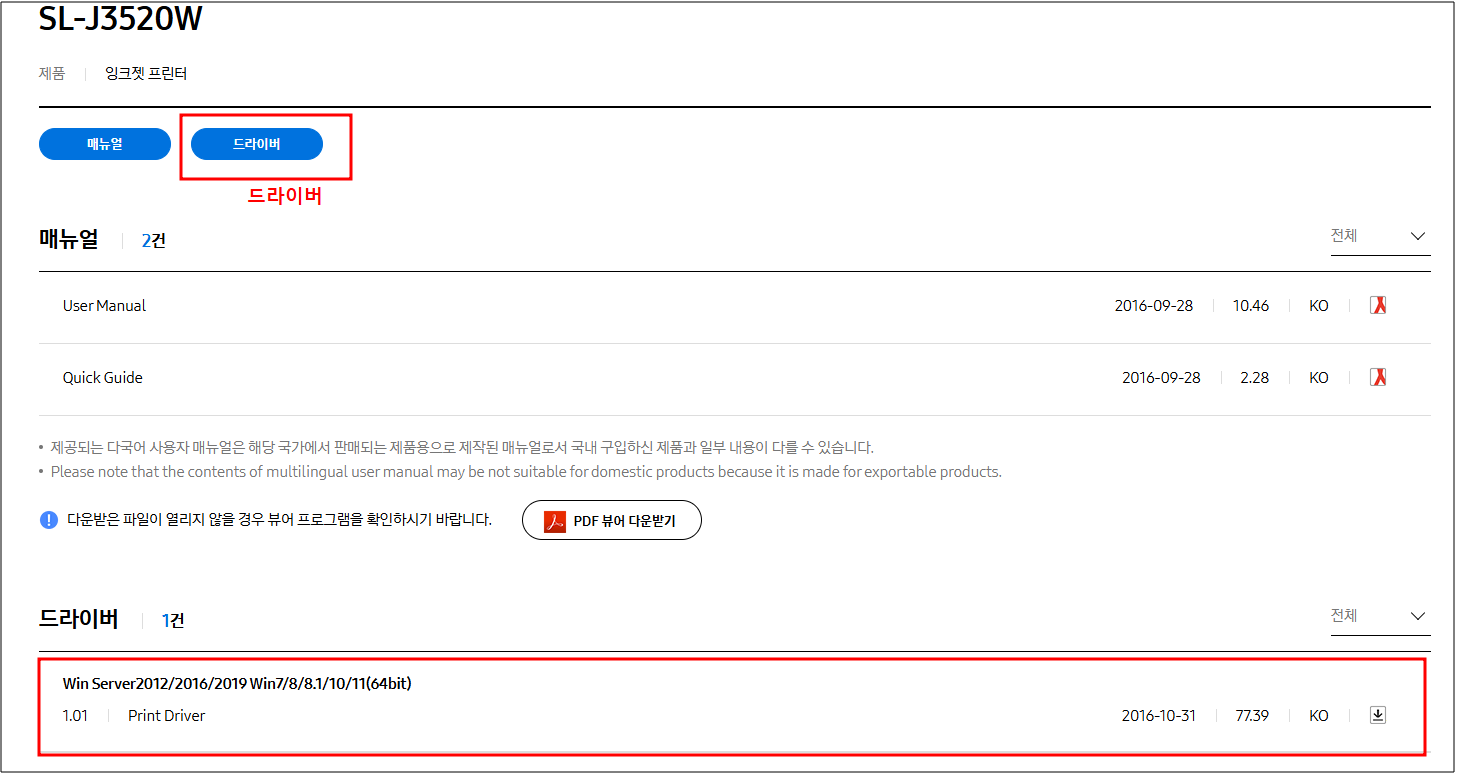Image resolution: width=1458 pixels, height=775 pixels.
Task: Click the Print Driver label
Action: point(166,715)
